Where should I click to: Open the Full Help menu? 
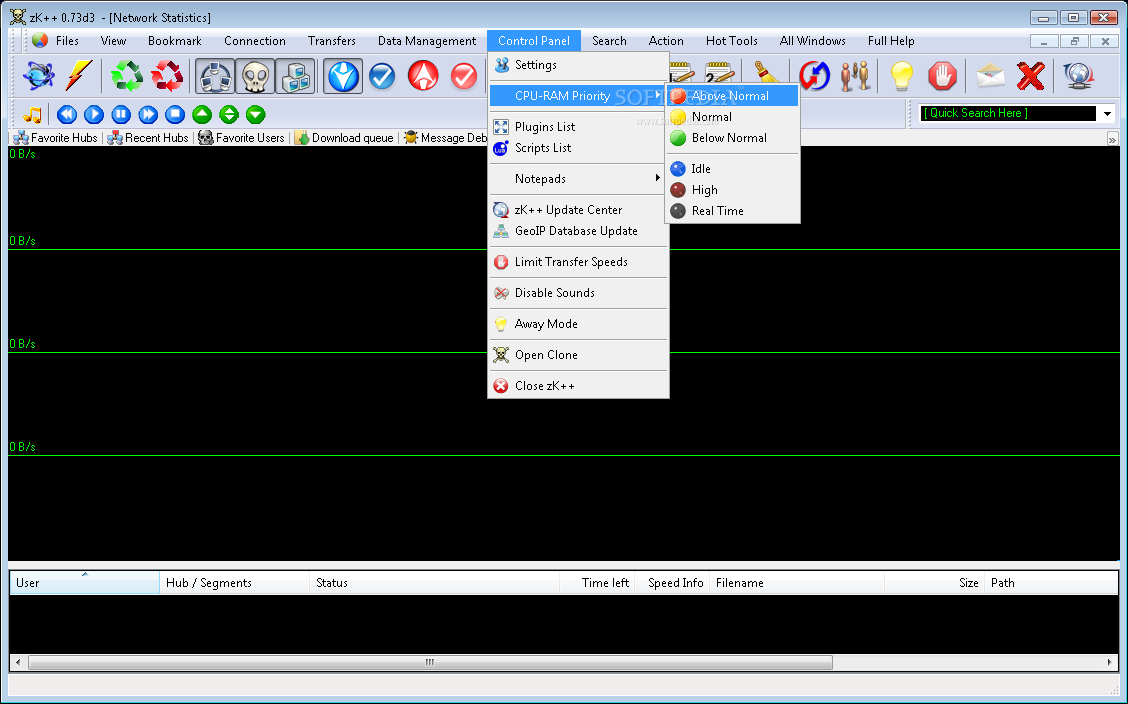891,41
